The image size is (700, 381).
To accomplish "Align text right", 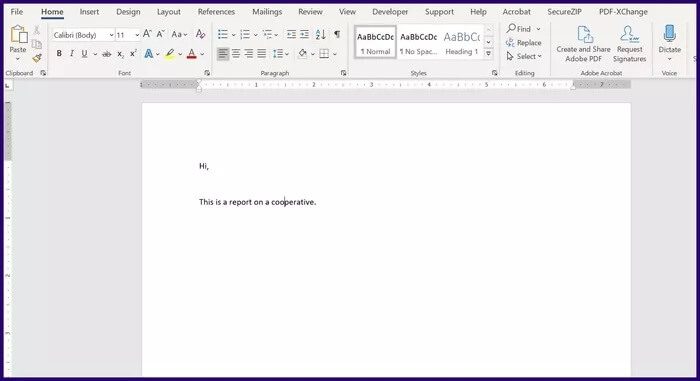I will 249,54.
